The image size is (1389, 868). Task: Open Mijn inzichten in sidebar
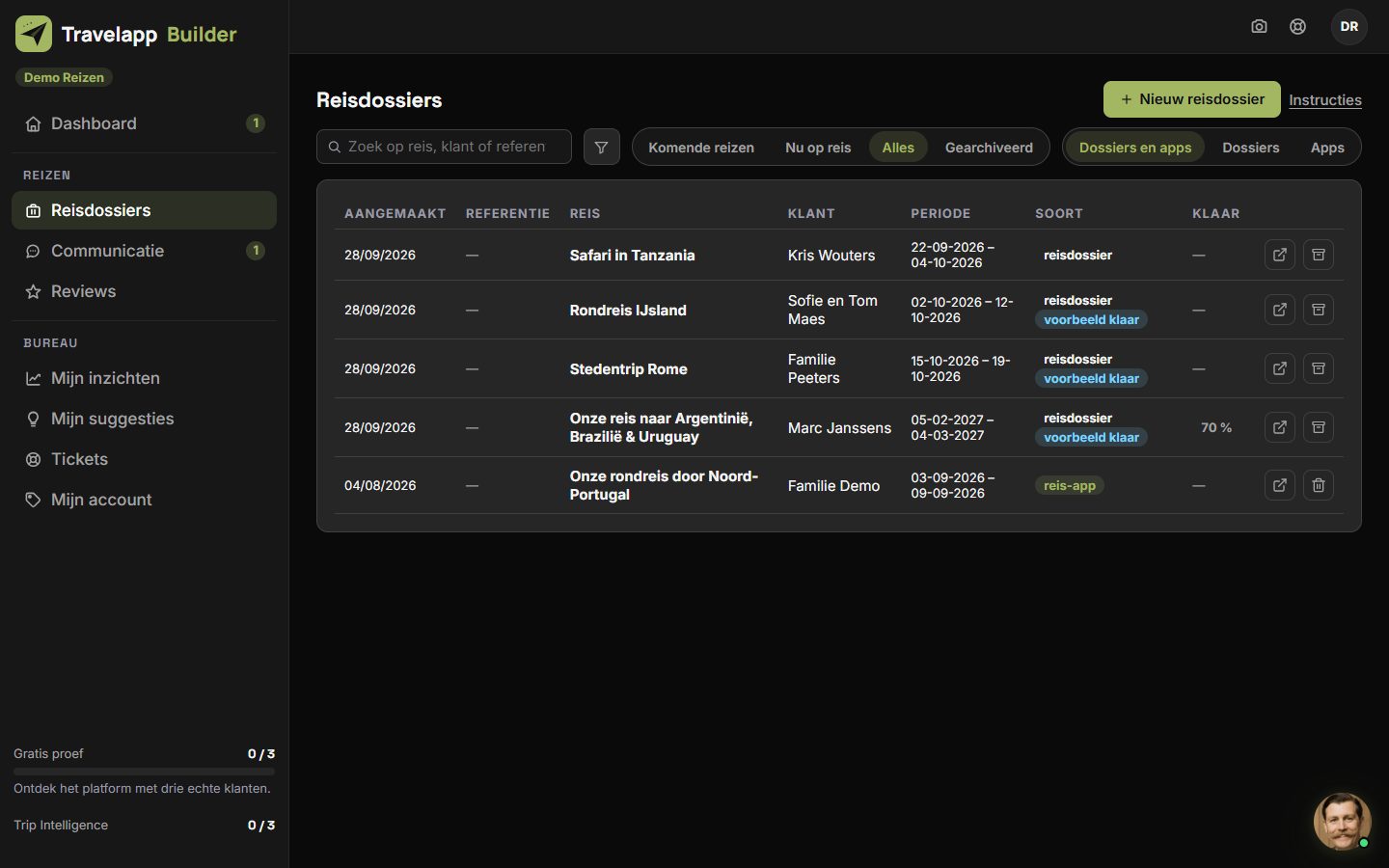click(144, 378)
